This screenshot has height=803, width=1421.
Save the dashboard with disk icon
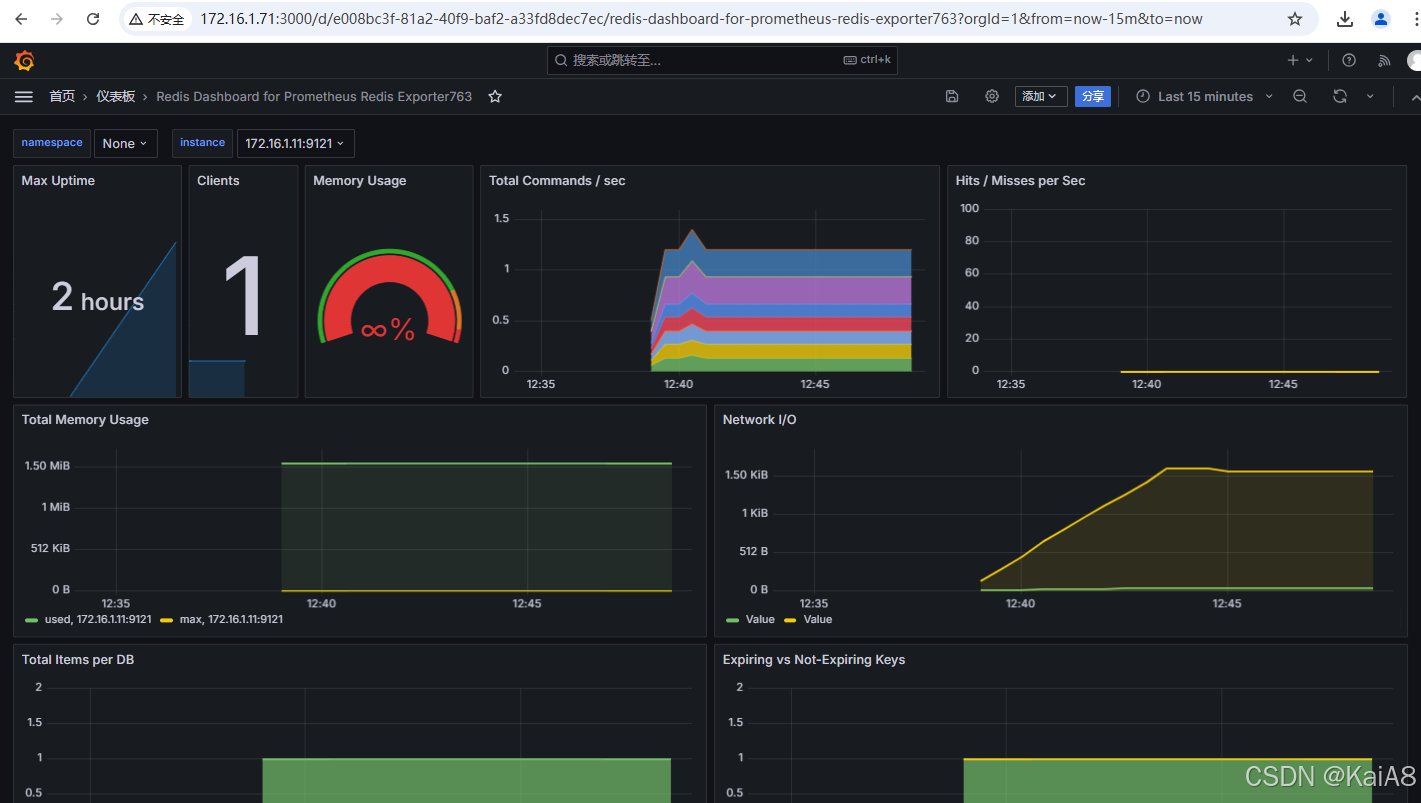point(952,97)
